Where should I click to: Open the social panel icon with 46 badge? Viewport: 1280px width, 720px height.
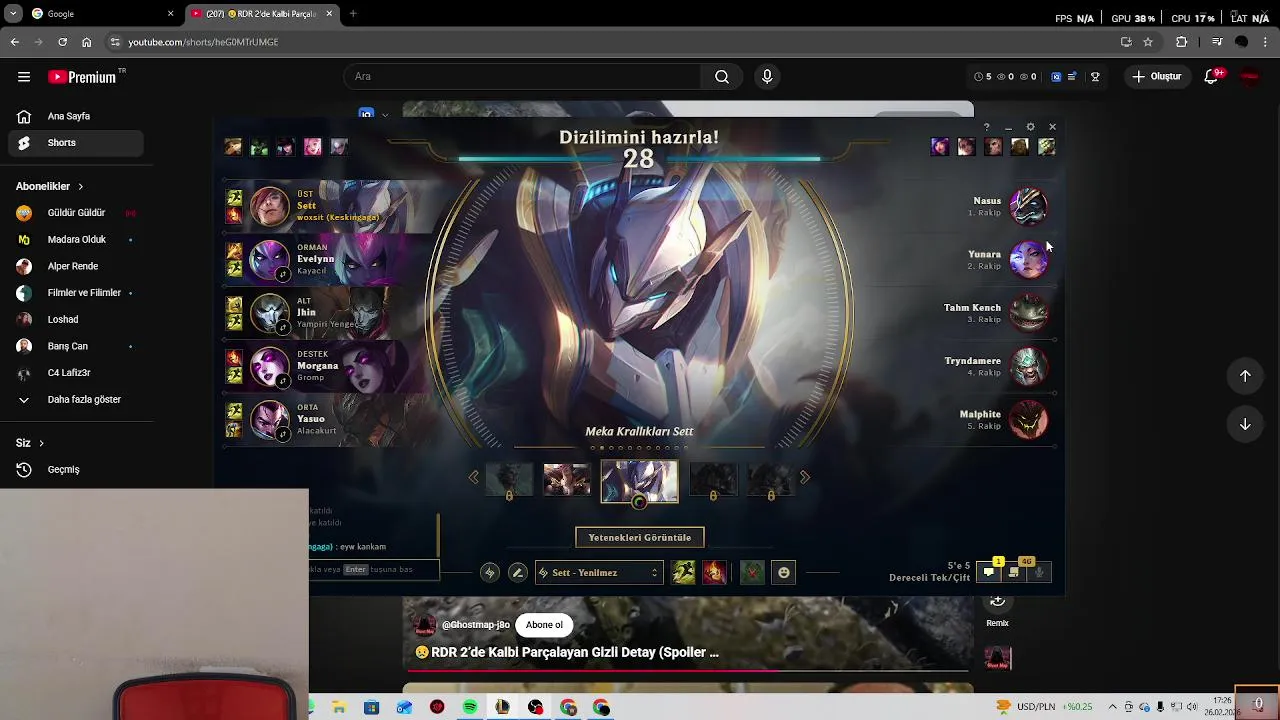pos(1014,572)
